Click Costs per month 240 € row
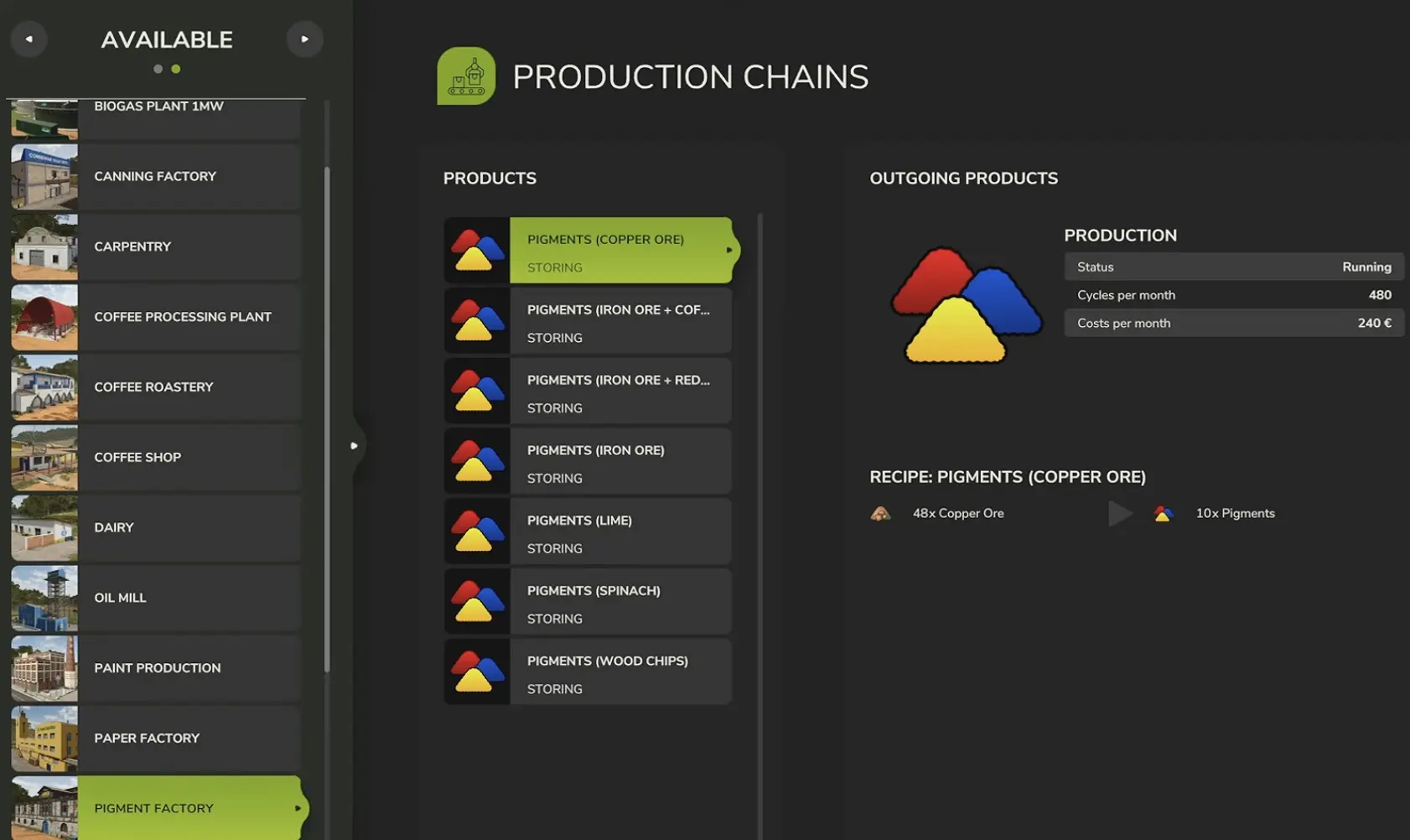This screenshot has height=840, width=1410. click(1234, 323)
